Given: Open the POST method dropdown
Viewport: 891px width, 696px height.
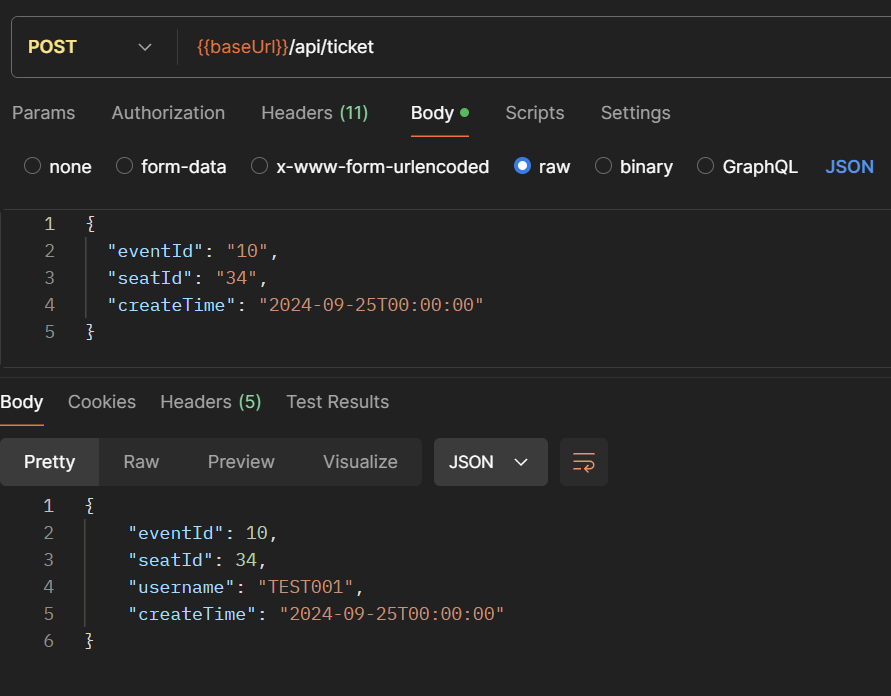Looking at the screenshot, I should click(90, 47).
